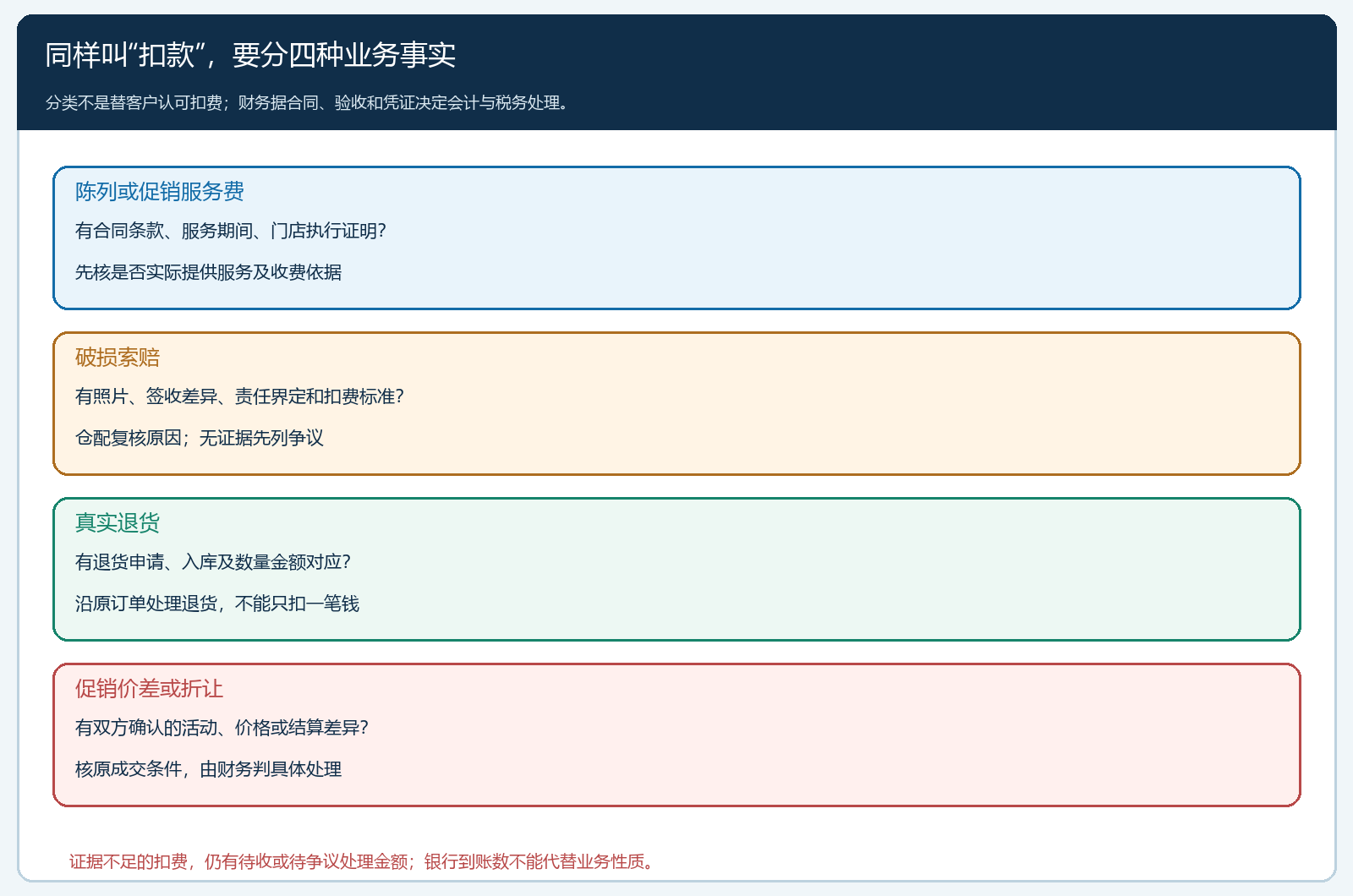Select the 真实退货 card heading
The image size is (1353, 896).
pyautogui.click(x=118, y=523)
